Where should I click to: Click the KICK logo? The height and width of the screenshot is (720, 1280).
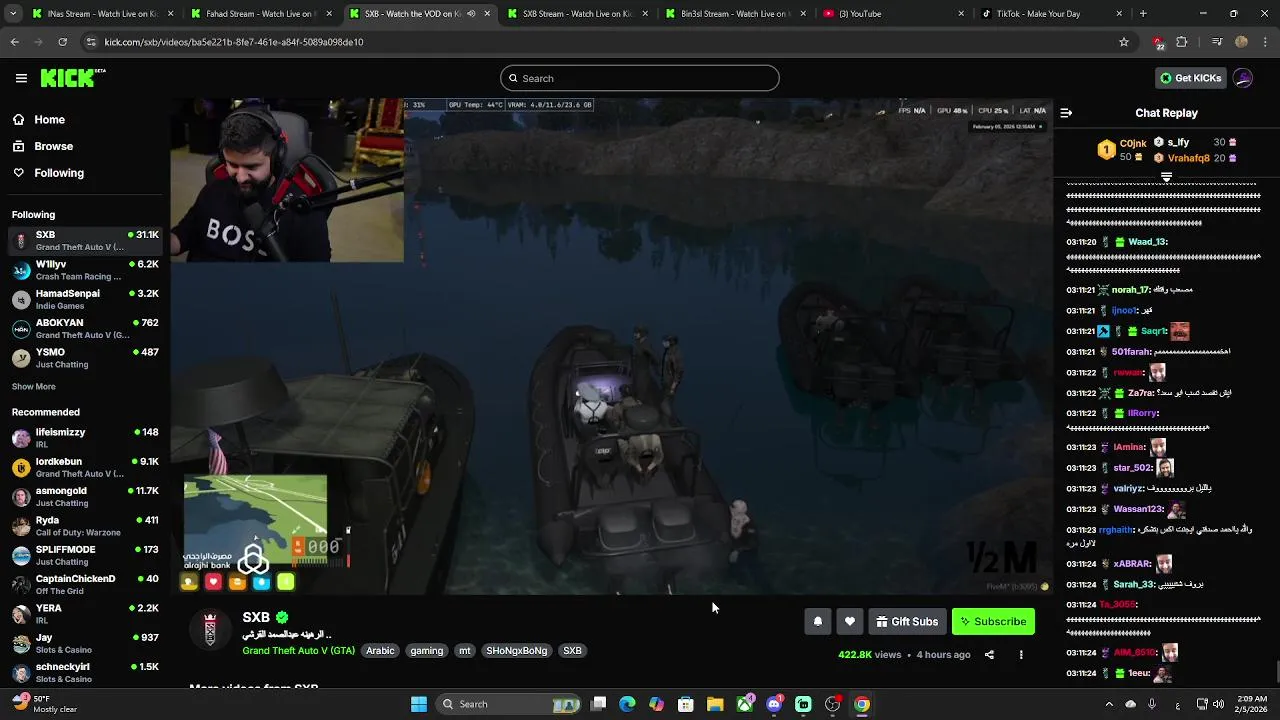(x=73, y=78)
